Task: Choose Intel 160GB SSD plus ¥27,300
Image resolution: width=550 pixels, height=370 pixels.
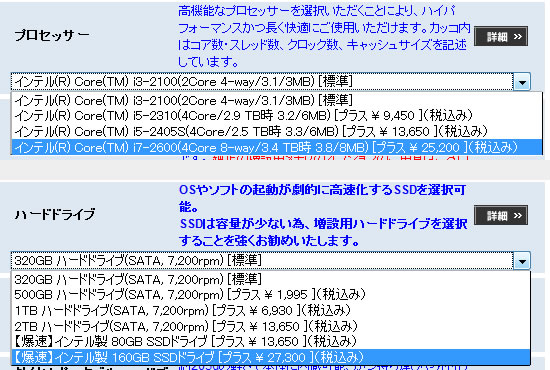Action: tap(271, 357)
